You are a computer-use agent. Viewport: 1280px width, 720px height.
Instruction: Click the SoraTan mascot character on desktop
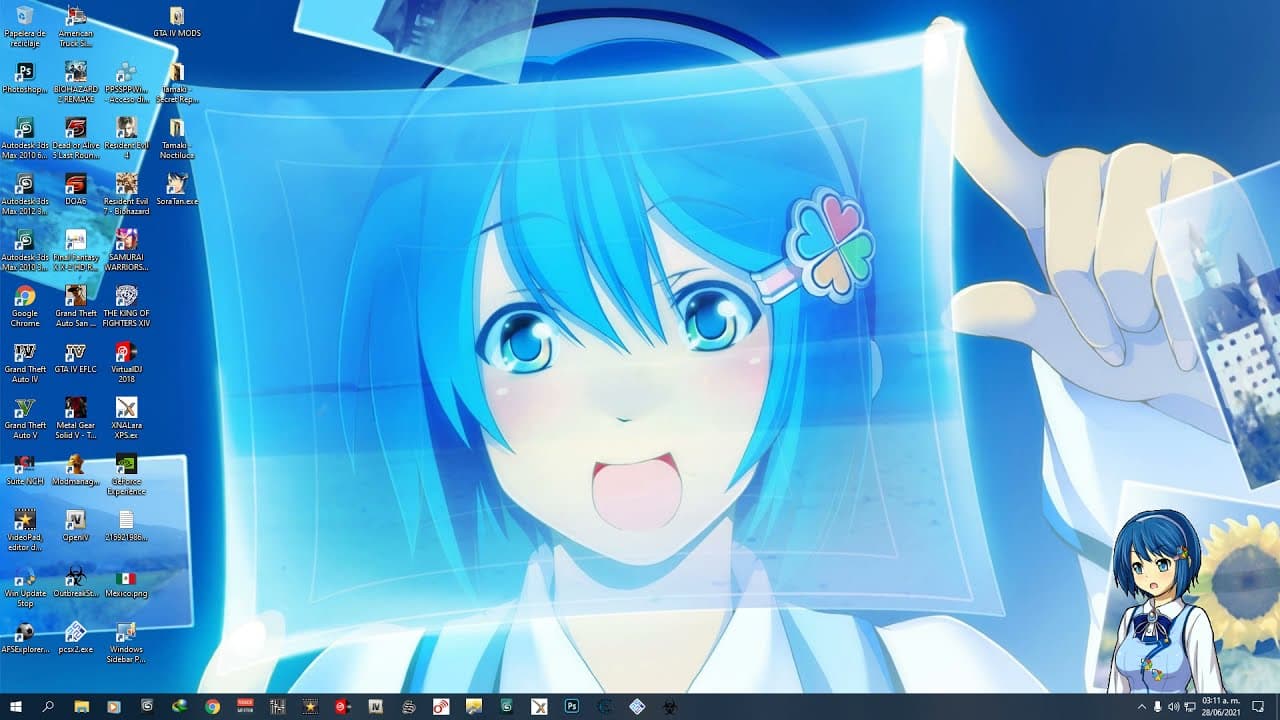click(x=1162, y=600)
